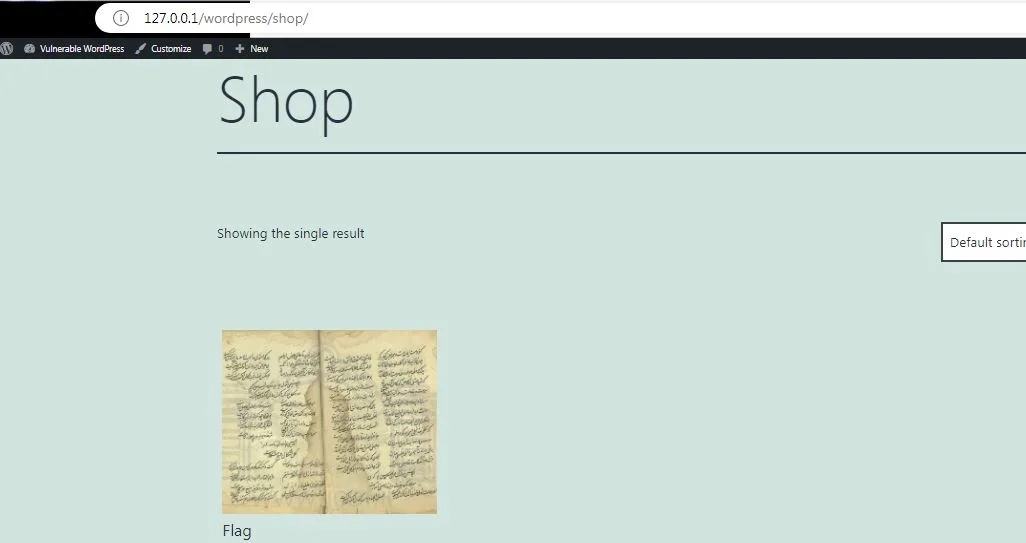Screen dimensions: 1026x543
Task: Open the Vulnerable WordPress site menu
Action: click(x=81, y=48)
